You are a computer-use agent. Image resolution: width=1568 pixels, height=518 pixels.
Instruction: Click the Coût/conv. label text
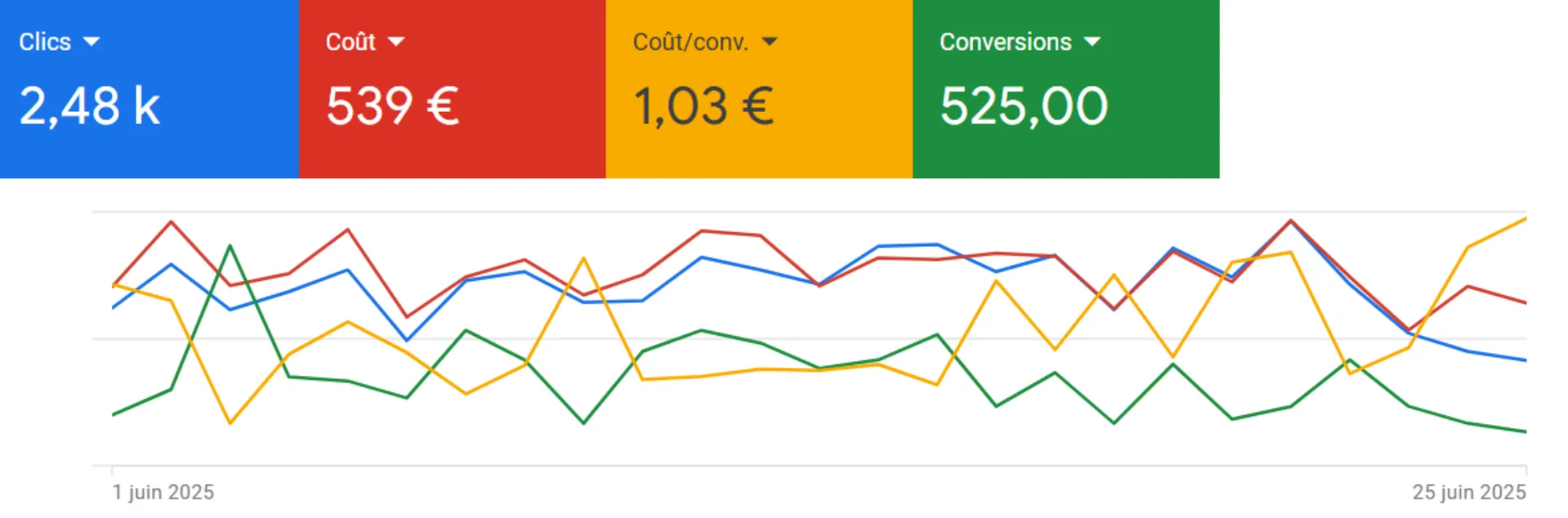click(x=691, y=42)
